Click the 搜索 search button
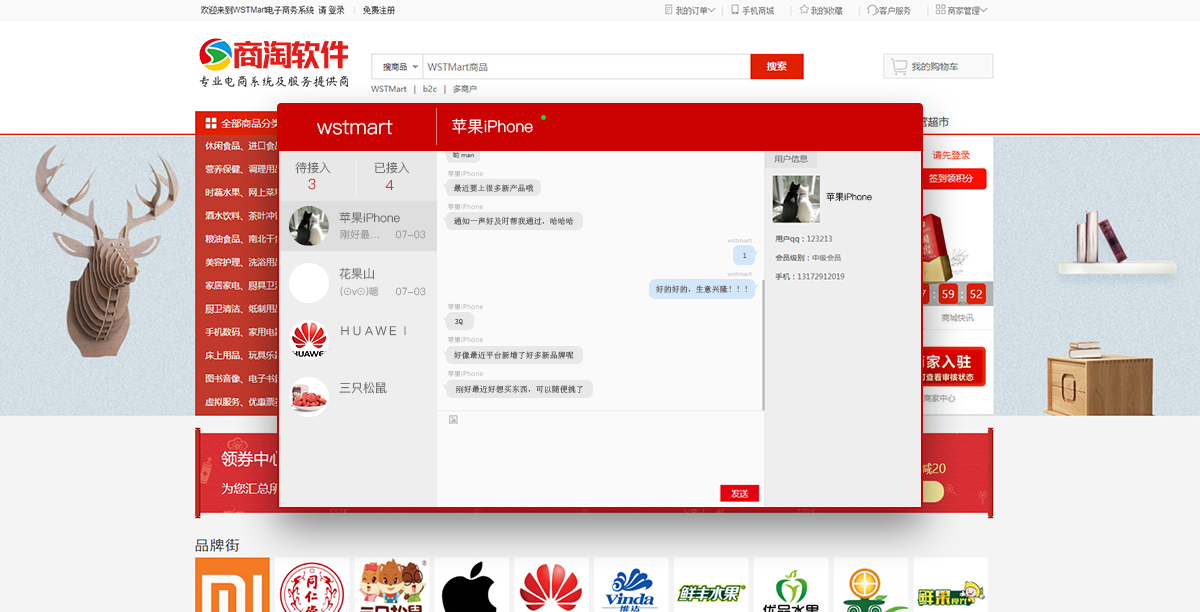Image resolution: width=1200 pixels, height=612 pixels. 777,67
